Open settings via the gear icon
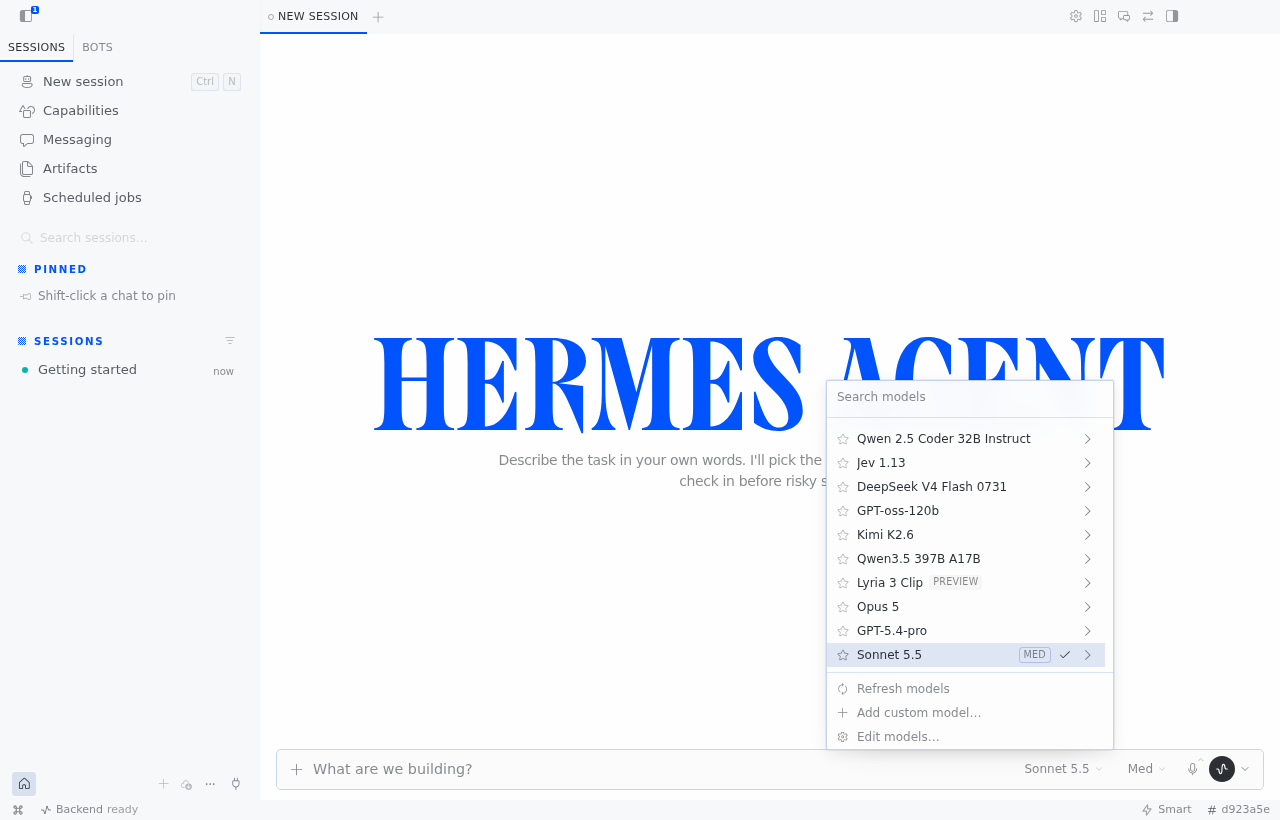 click(1076, 16)
